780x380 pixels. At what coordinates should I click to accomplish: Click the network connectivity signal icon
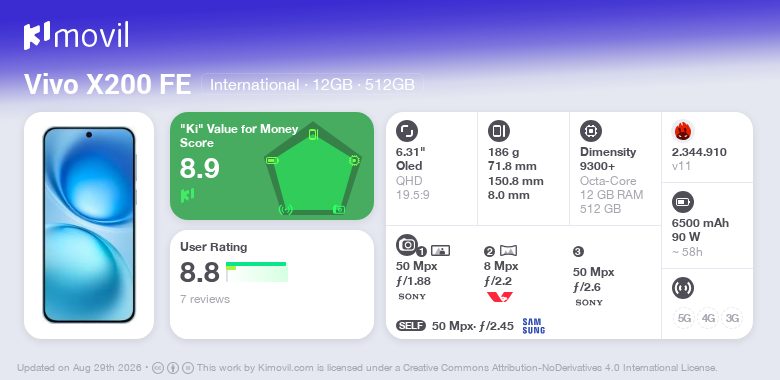(682, 287)
